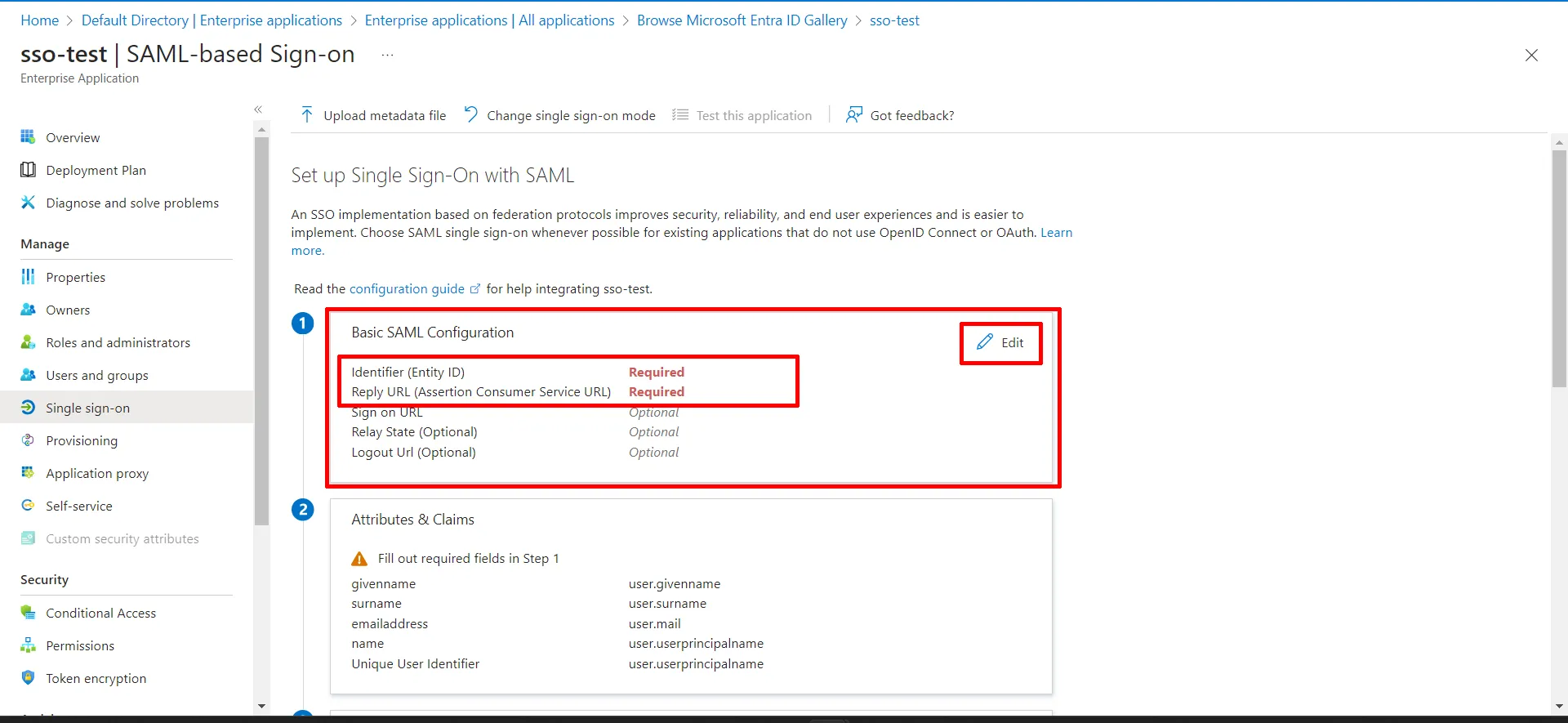Click the Logout Url (Optional) label

[x=413, y=452]
